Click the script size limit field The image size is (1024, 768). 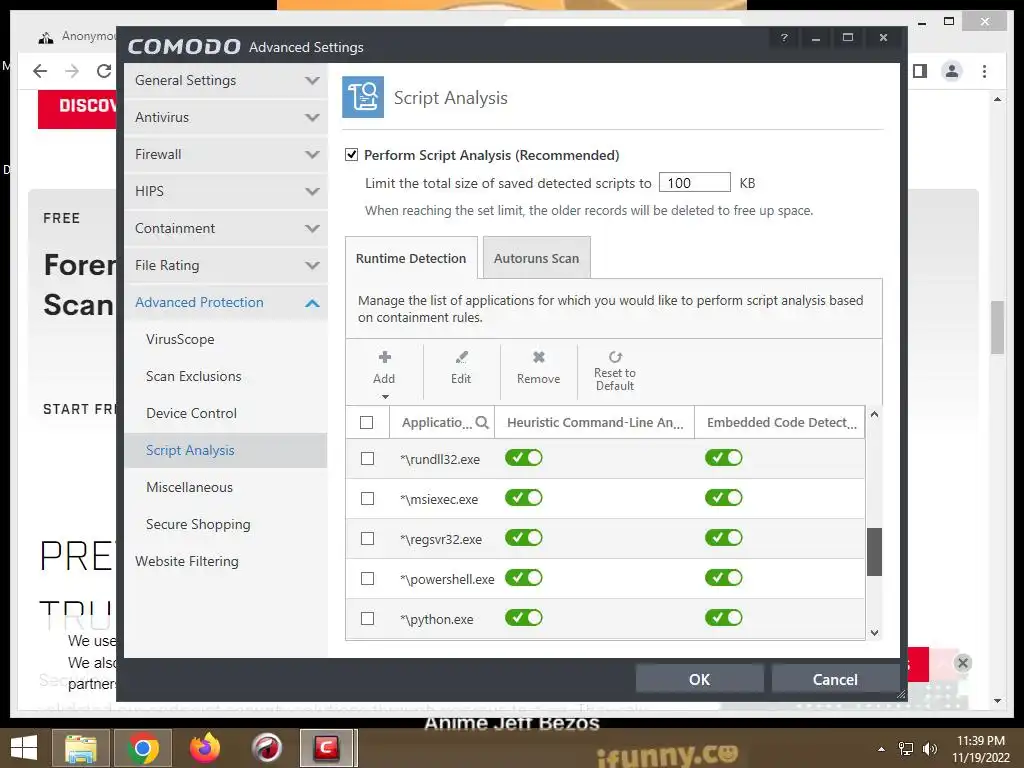pos(694,182)
